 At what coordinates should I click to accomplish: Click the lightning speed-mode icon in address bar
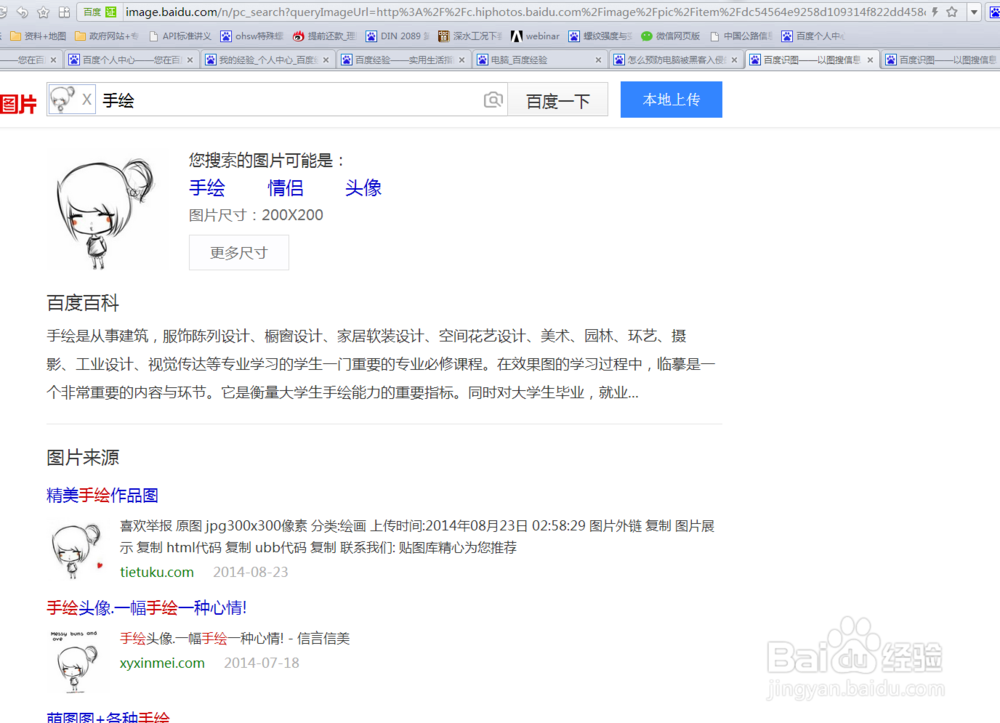point(935,11)
